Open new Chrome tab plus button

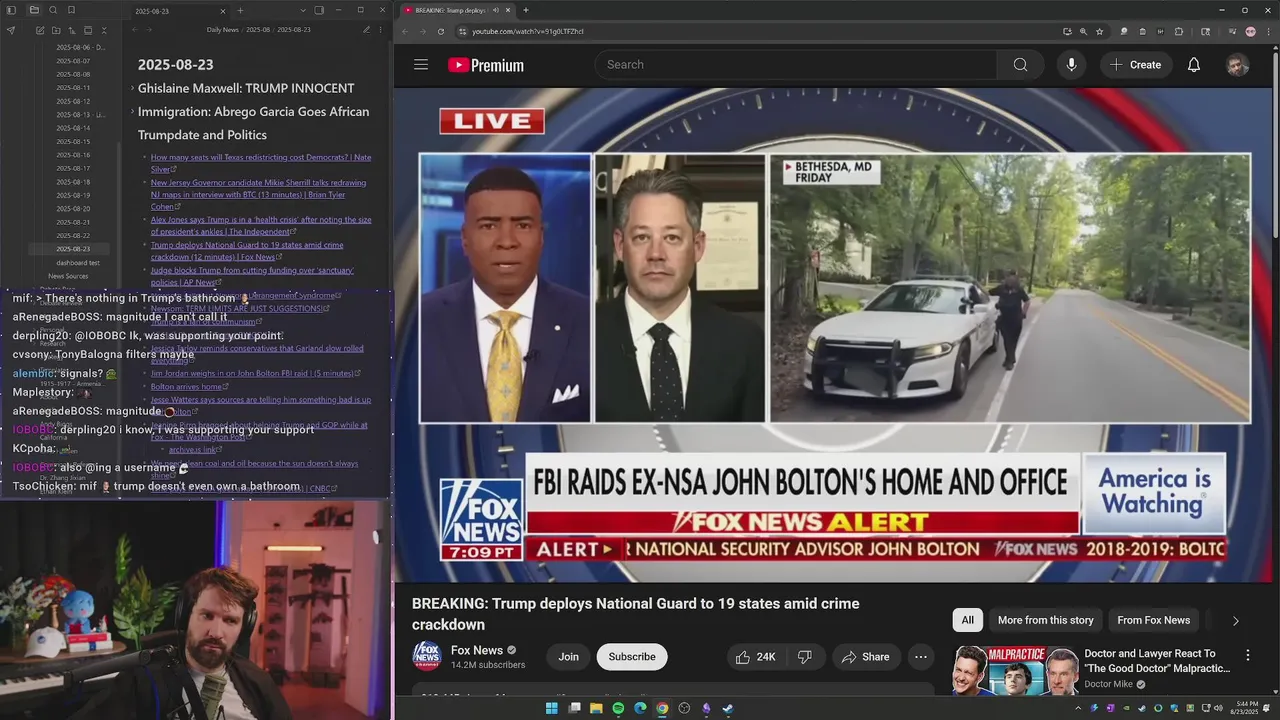coord(526,10)
